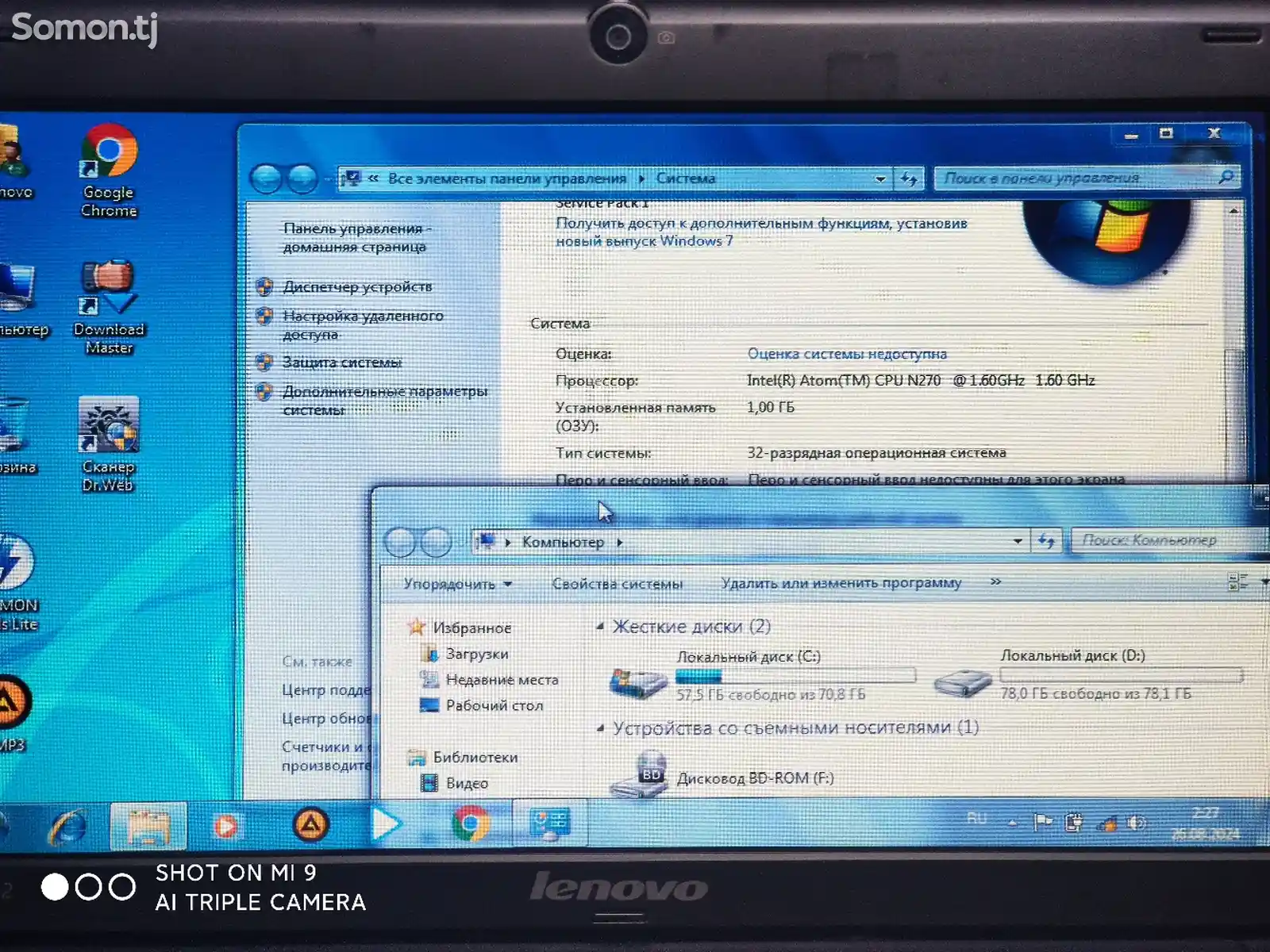
Task: Select 'Рабочий стол' in navigation pane
Action: point(494,705)
